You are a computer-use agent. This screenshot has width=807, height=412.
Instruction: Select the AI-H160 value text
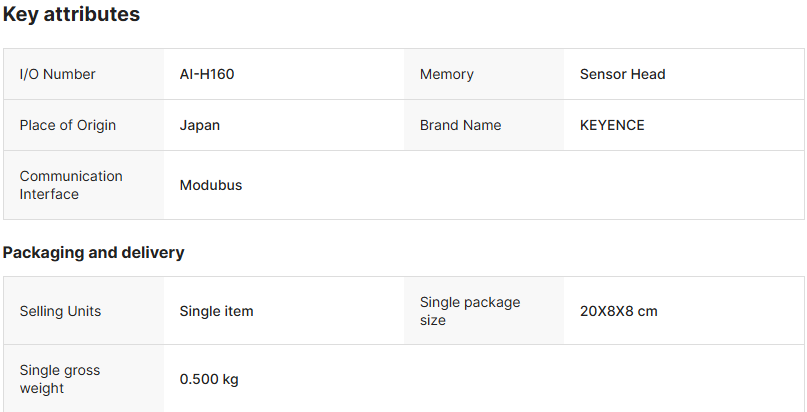coord(207,74)
